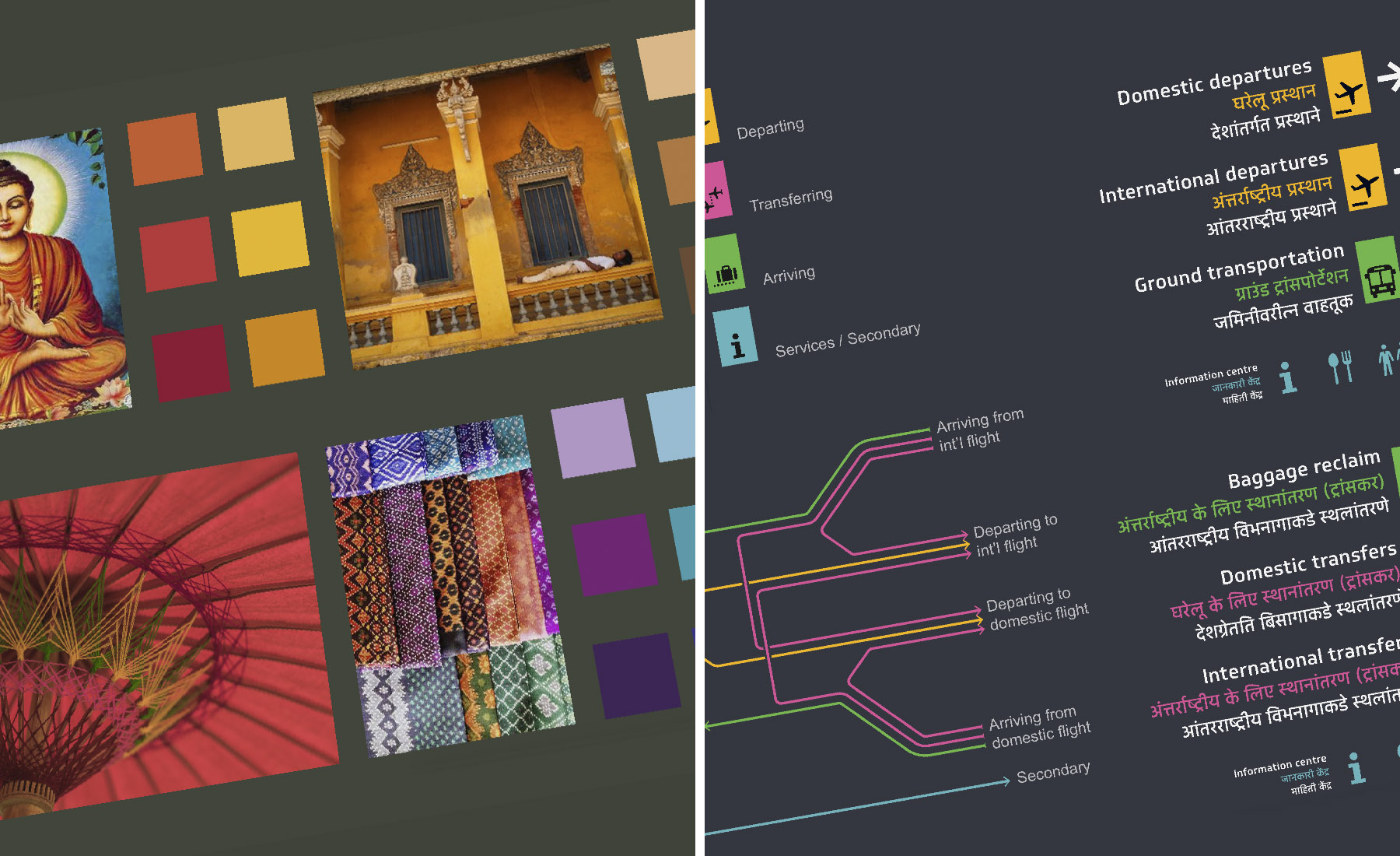Click the Domestic departures airplane icon
Screen dimensions: 1400x856
1347,85
